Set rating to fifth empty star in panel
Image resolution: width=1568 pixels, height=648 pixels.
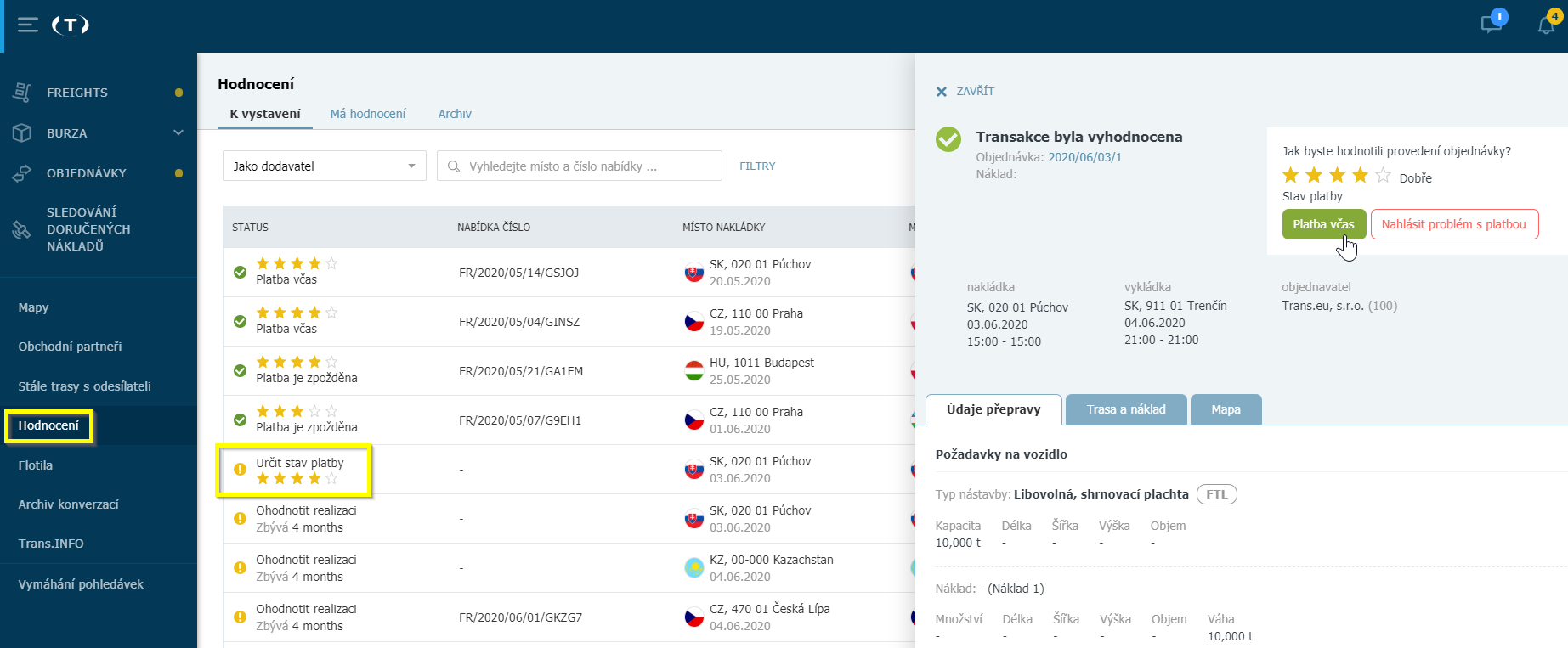1384,175
